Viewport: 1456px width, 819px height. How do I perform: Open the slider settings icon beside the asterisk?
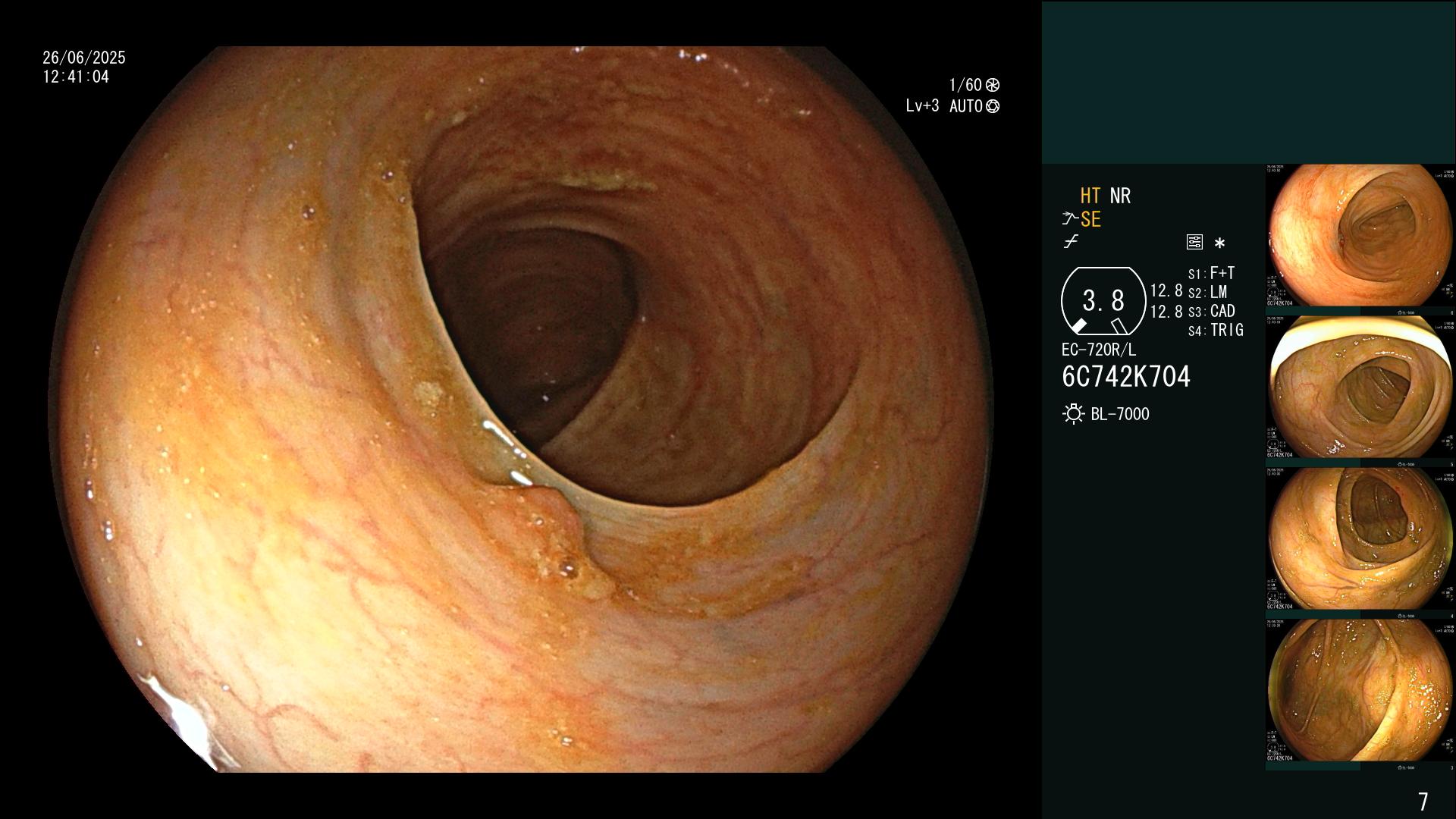click(1194, 242)
